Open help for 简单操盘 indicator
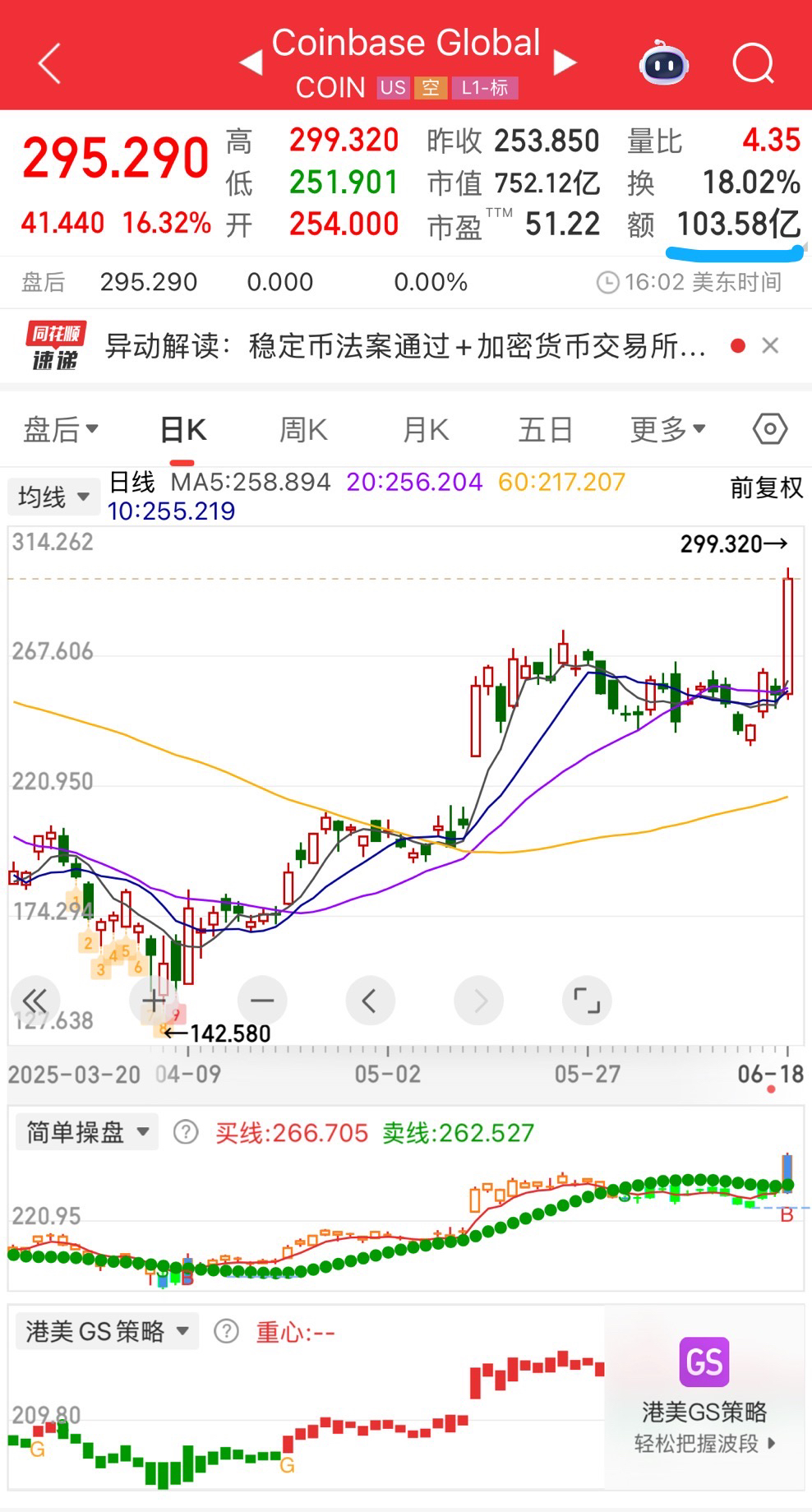Viewport: 812px width, 1512px height. [186, 1132]
